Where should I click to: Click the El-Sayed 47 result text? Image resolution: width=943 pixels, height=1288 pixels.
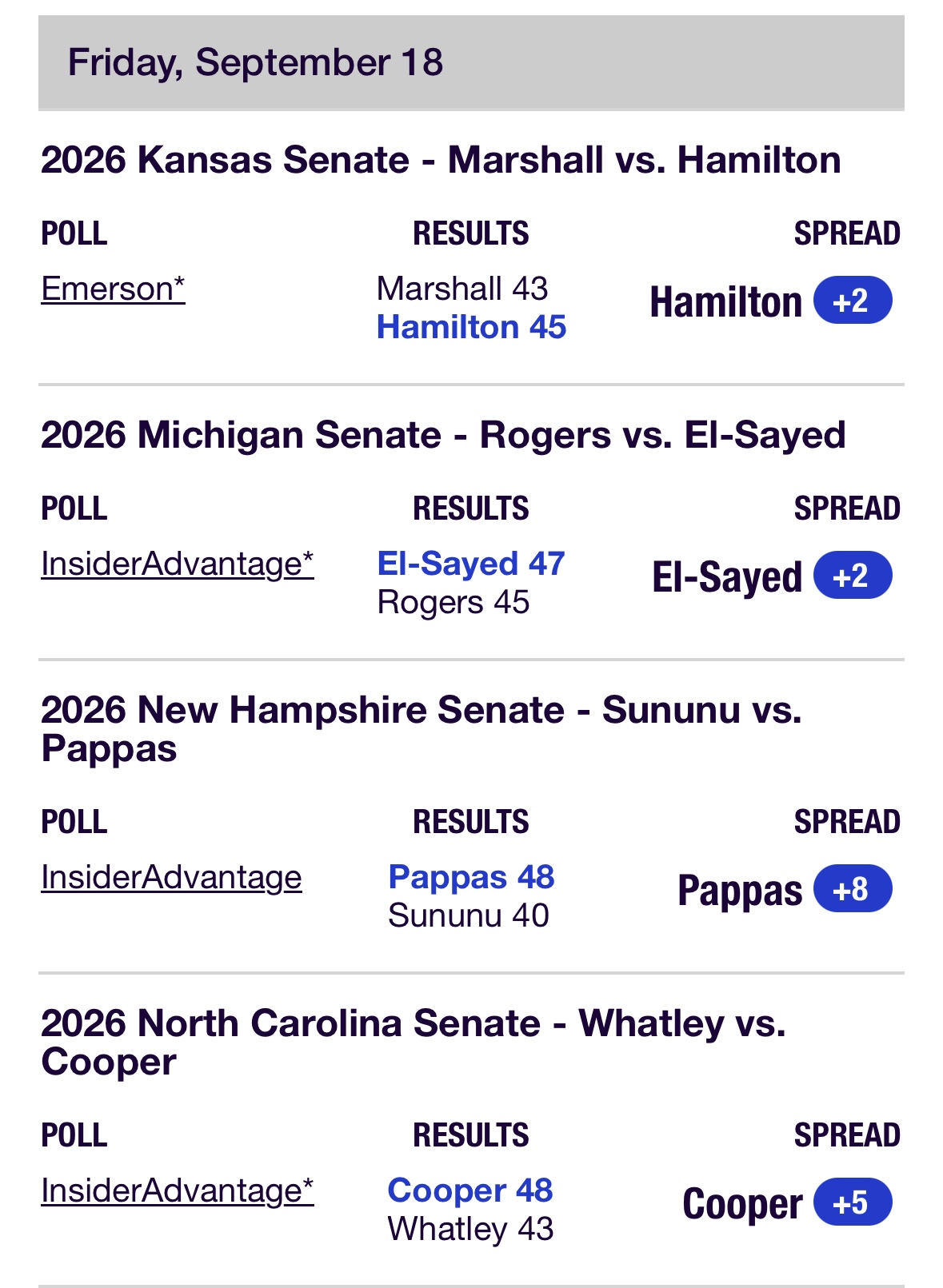tap(471, 564)
